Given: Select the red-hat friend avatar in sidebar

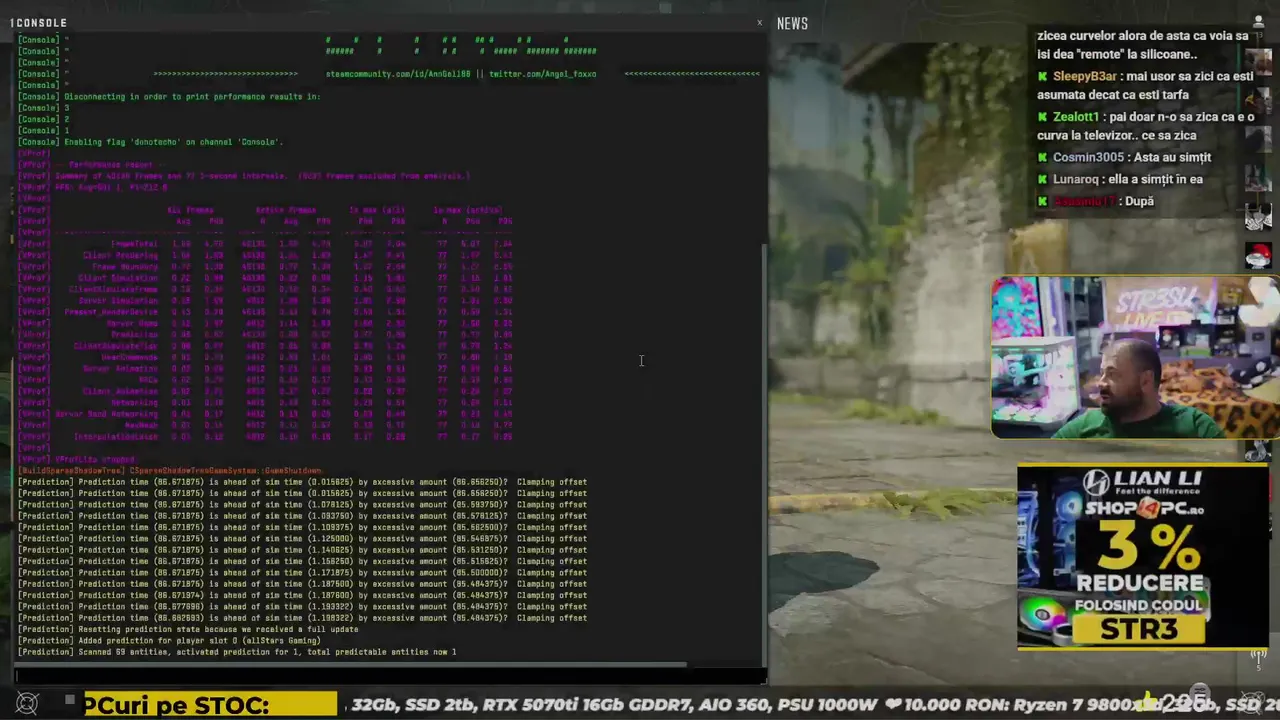Looking at the screenshot, I should [1259, 255].
